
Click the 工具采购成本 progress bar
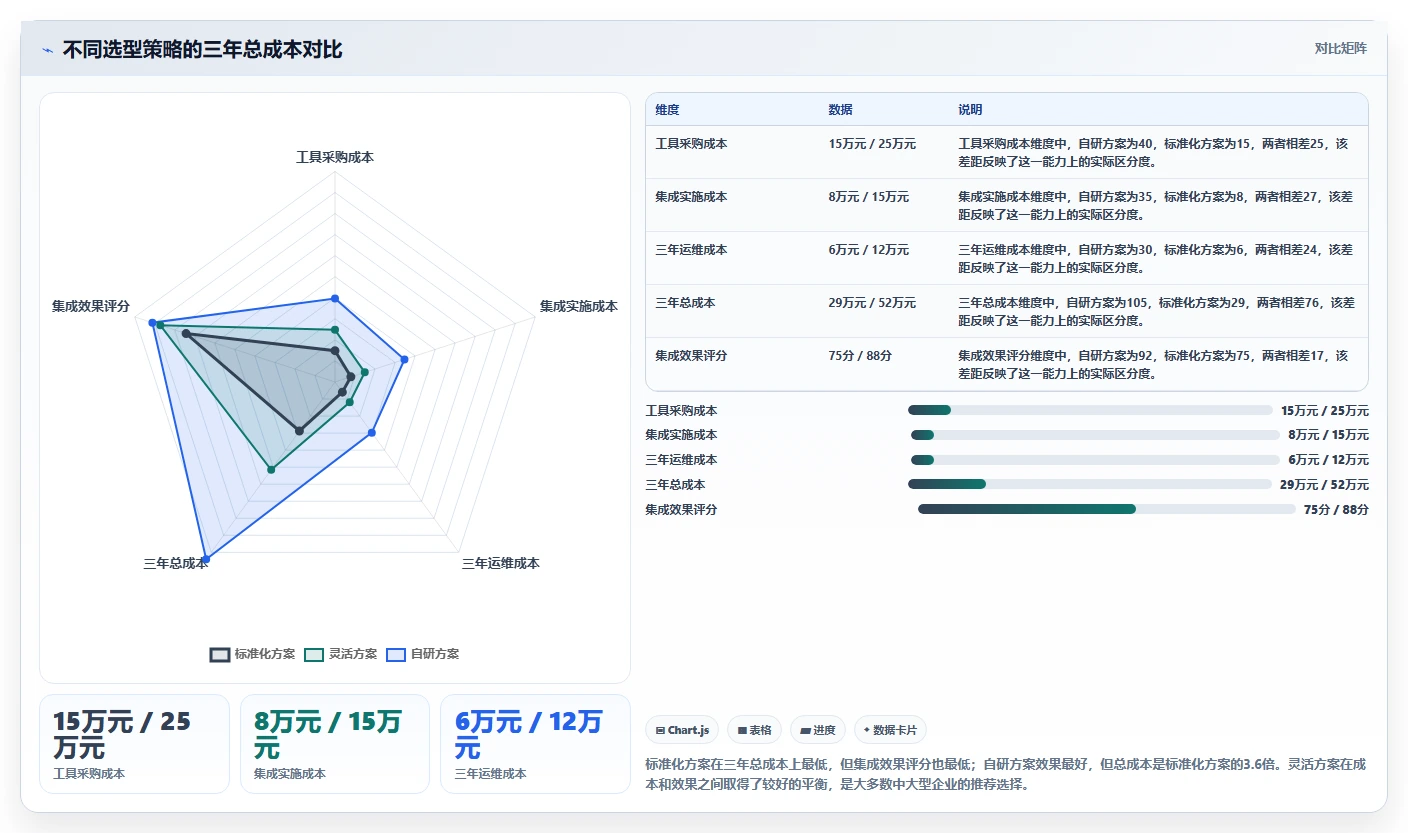click(1090, 410)
